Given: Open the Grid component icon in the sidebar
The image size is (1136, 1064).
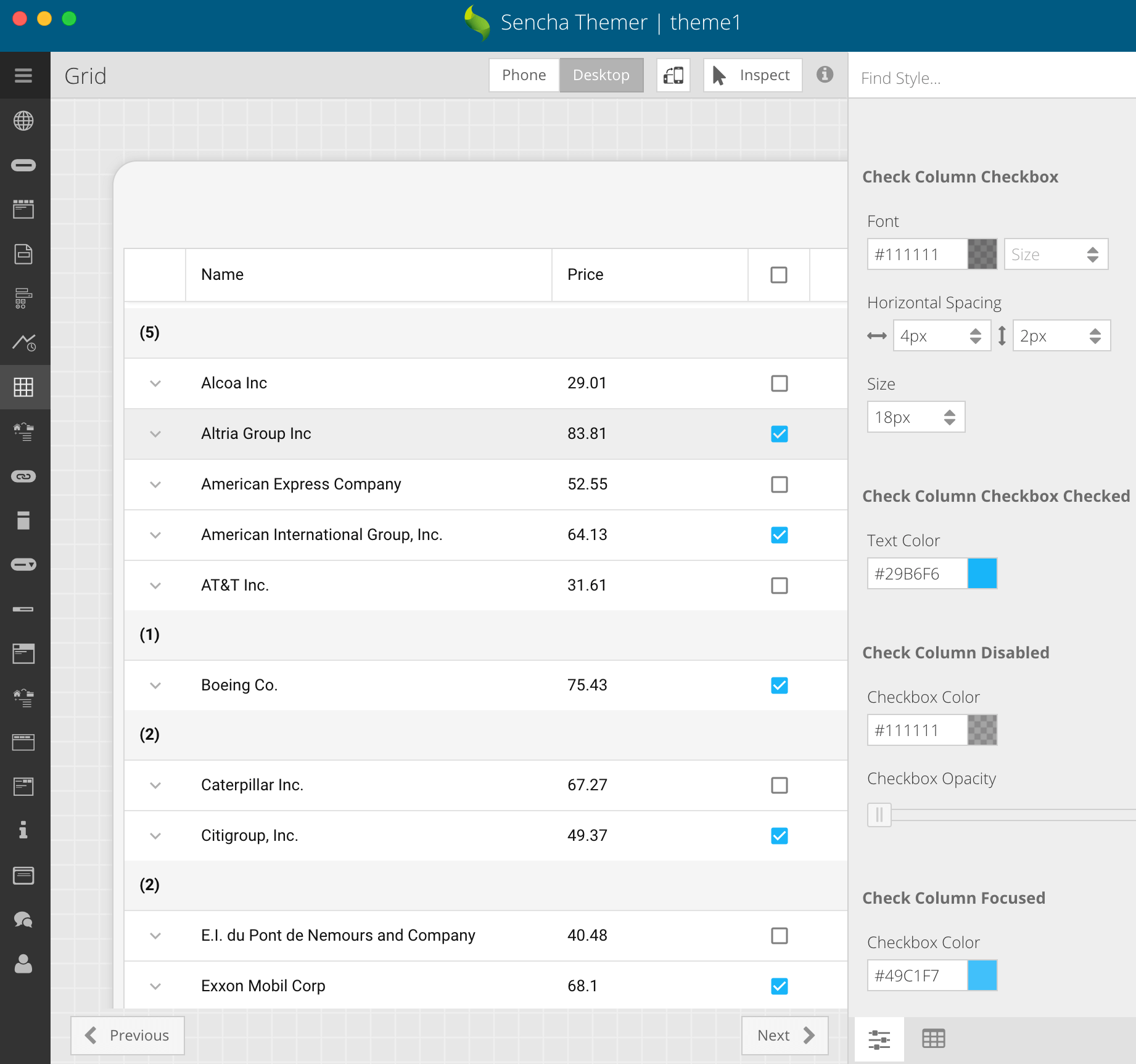Looking at the screenshot, I should (x=23, y=387).
